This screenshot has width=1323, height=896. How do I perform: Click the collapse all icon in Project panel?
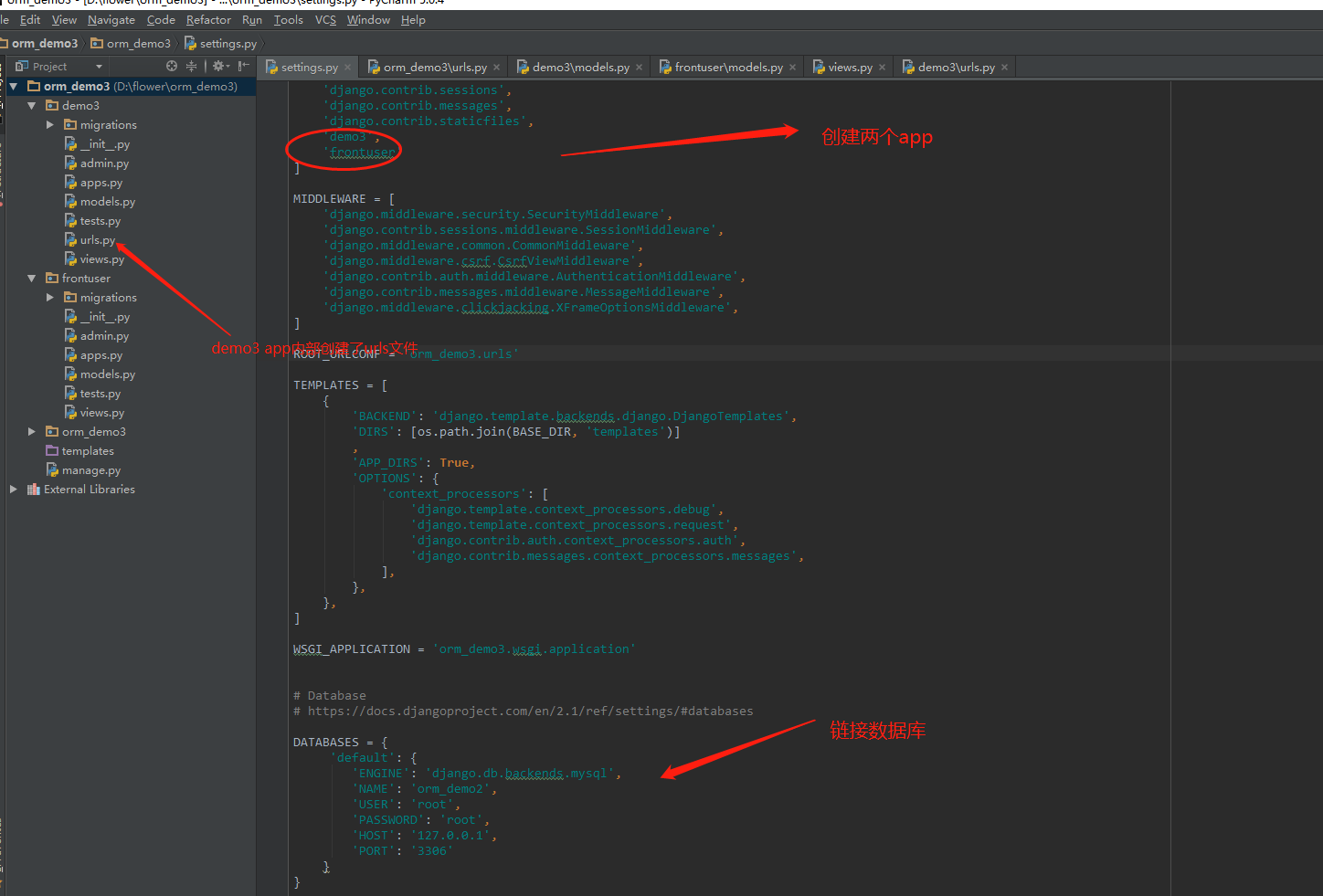click(x=191, y=66)
